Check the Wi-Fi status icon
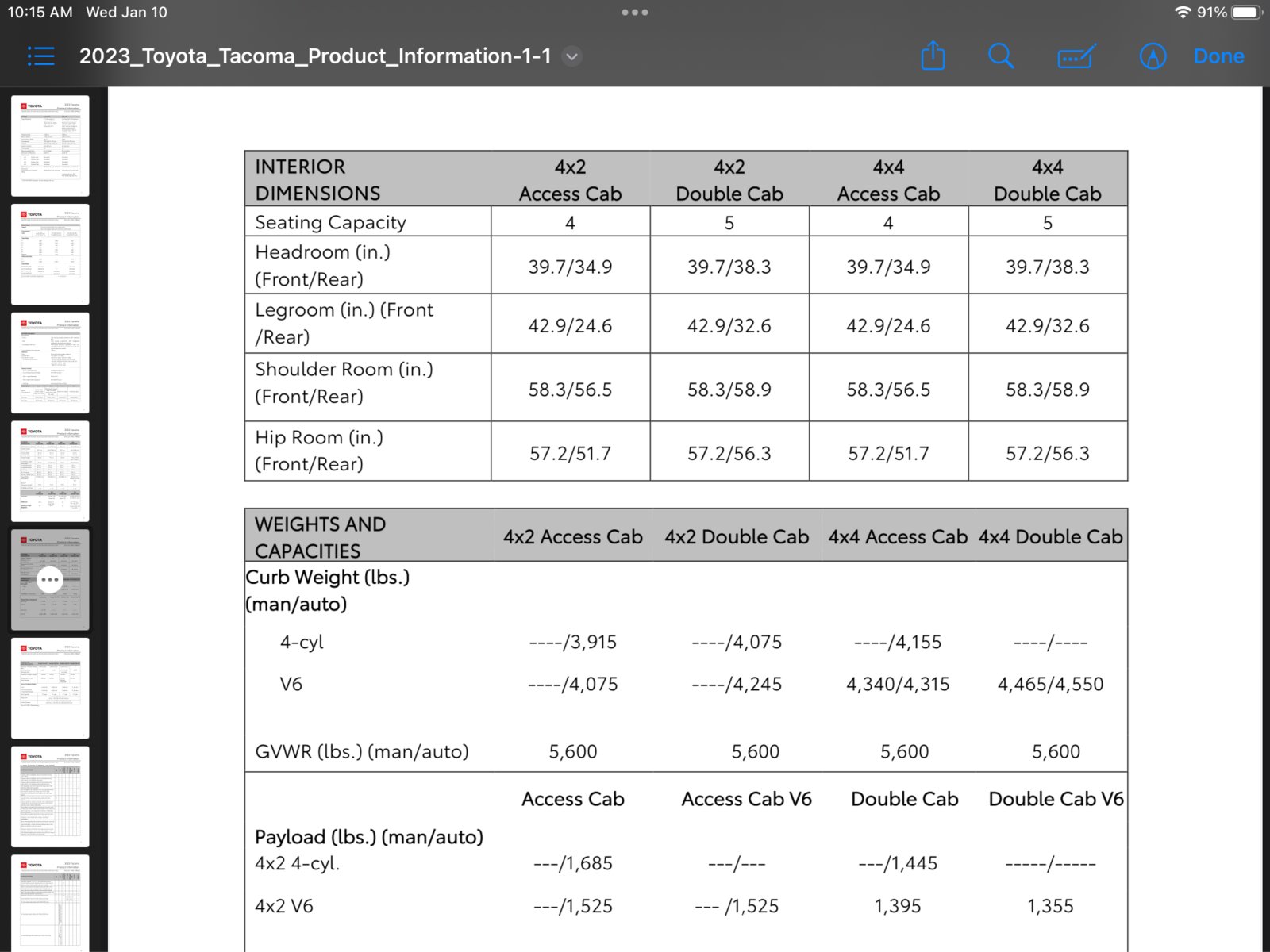This screenshot has height=952, width=1270. click(x=1183, y=12)
